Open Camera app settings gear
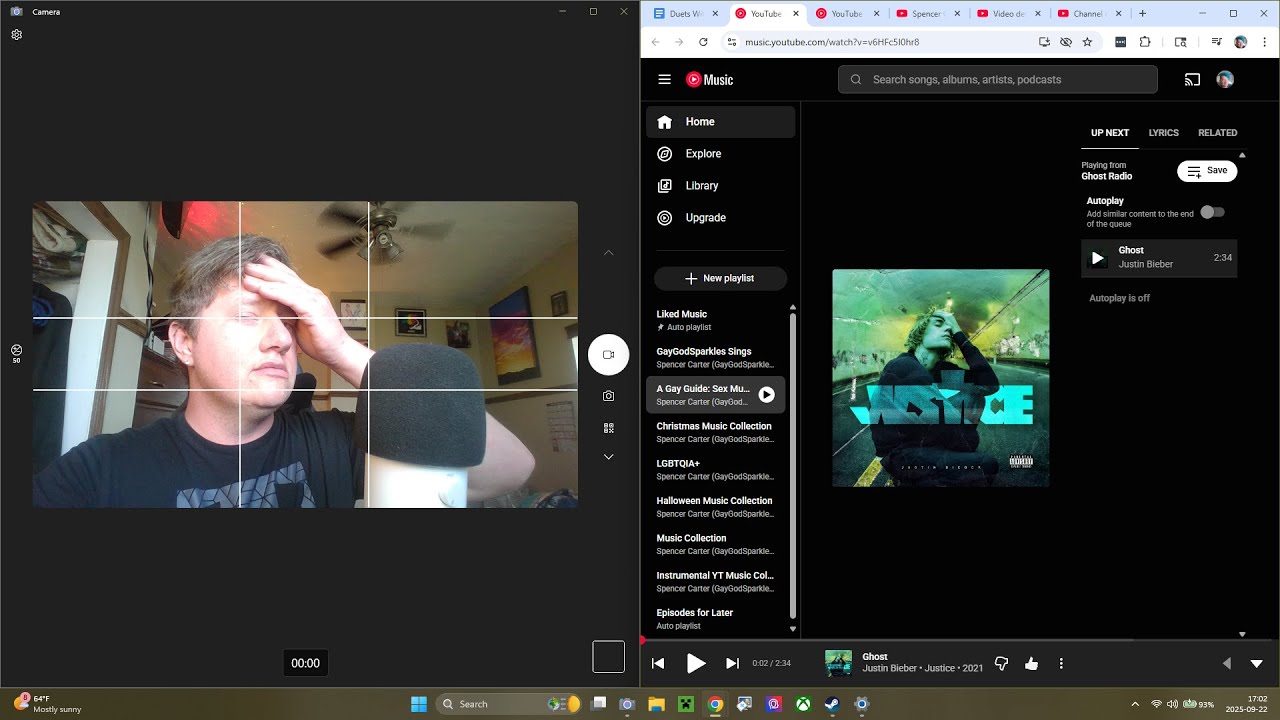 (17, 35)
